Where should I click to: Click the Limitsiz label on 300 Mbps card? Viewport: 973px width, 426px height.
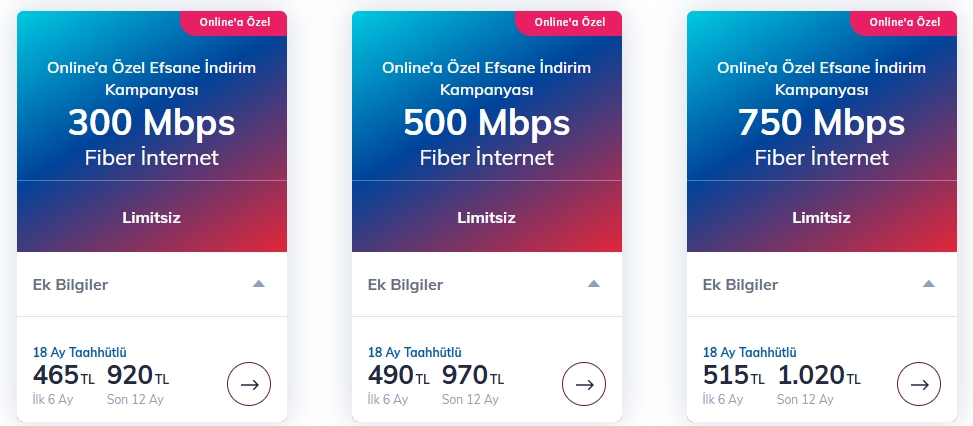(x=151, y=217)
